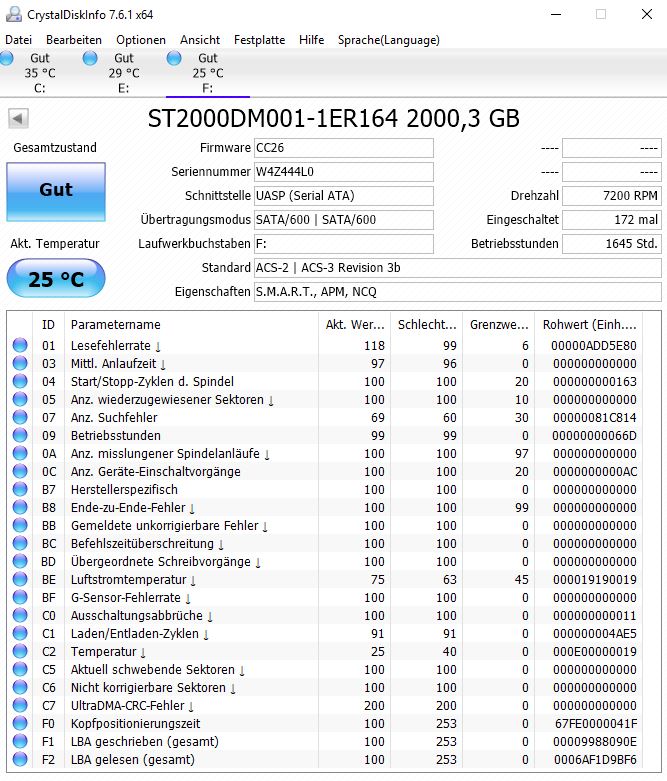Open the Festplatte menu

coord(260,40)
